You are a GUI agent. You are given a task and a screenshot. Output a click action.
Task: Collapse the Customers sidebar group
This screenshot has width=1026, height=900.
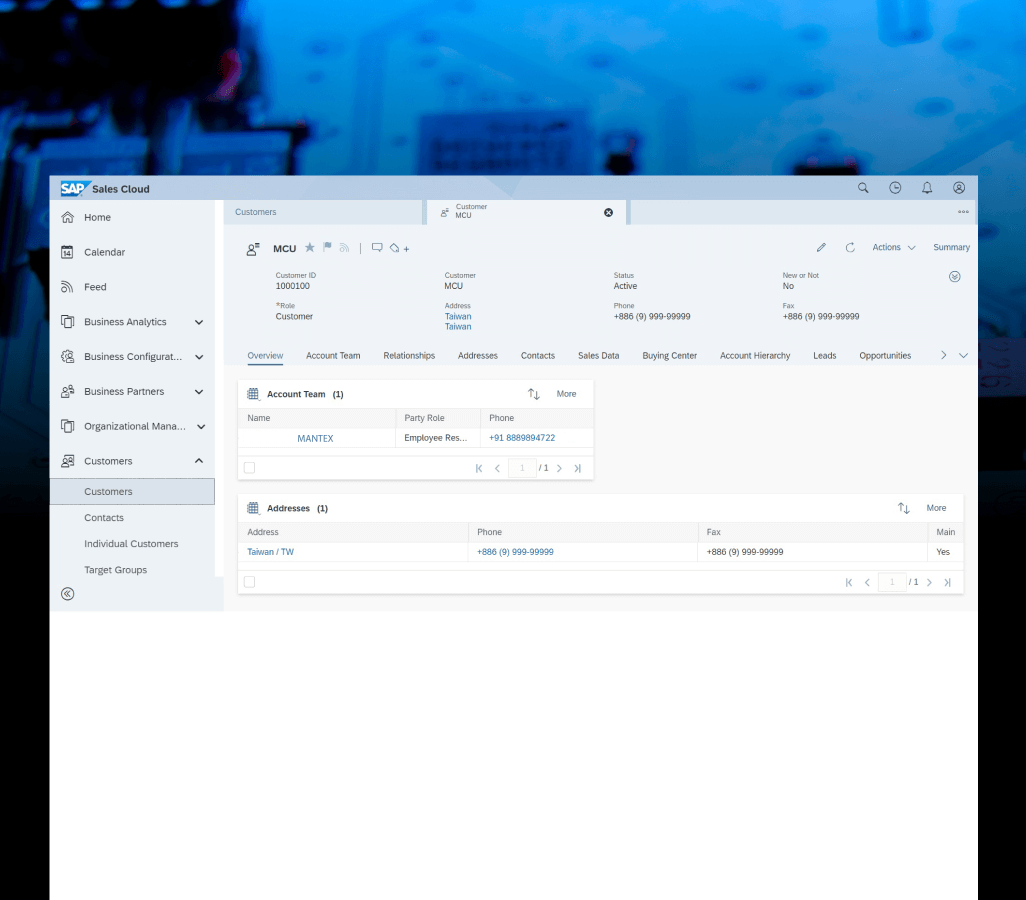(x=199, y=461)
